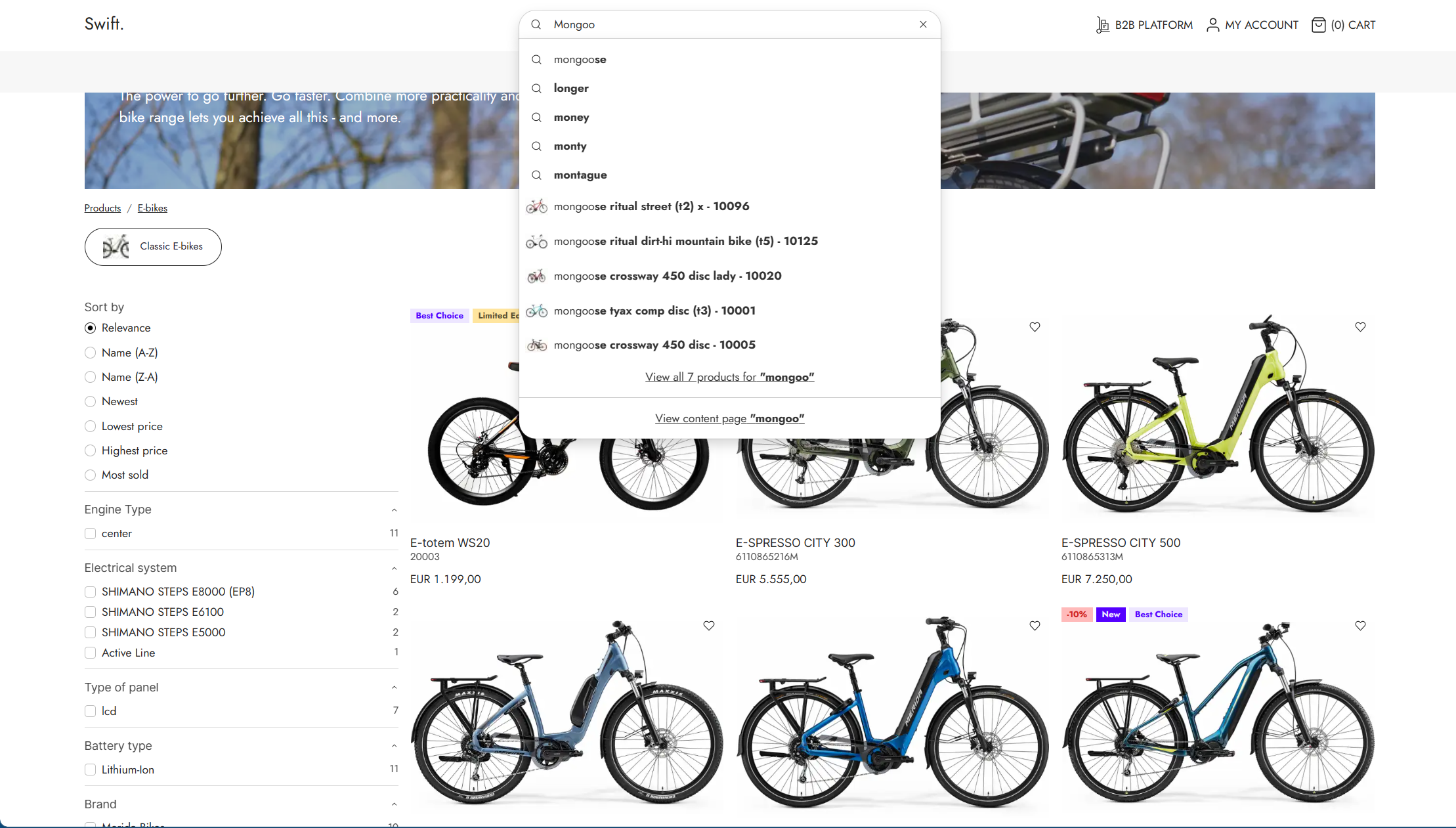Select mongoose tyax comp disc suggestion
The width and height of the screenshot is (1456, 828).
click(x=654, y=311)
